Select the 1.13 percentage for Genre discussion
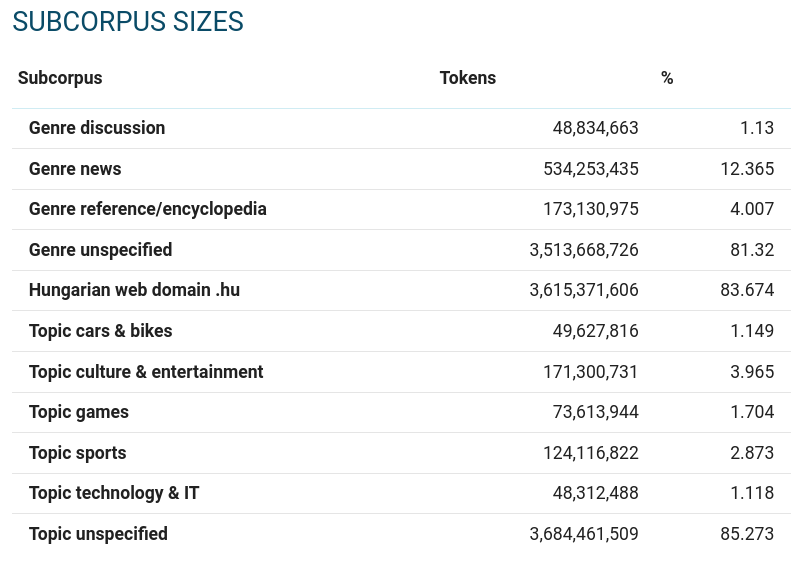This screenshot has height=575, width=795. click(757, 128)
